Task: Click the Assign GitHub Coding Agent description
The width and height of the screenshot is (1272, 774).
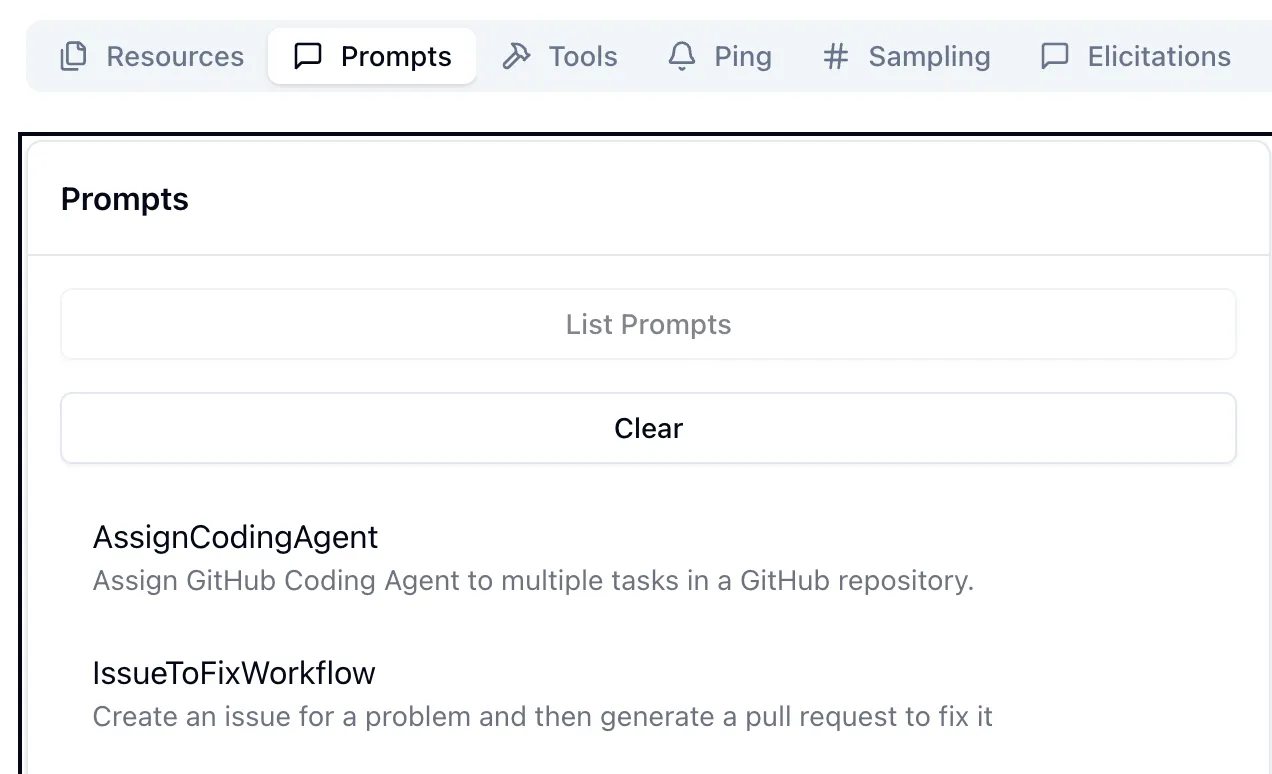Action: [x=533, y=581]
